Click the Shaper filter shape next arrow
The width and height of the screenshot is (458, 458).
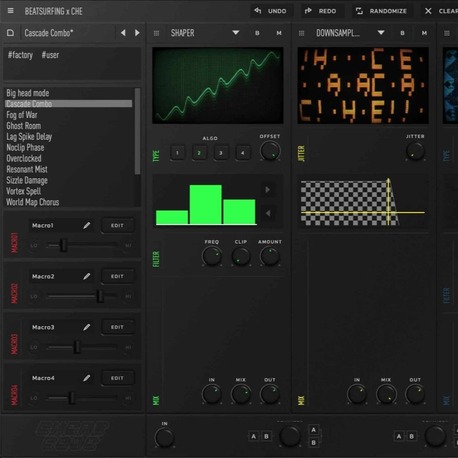point(267,190)
